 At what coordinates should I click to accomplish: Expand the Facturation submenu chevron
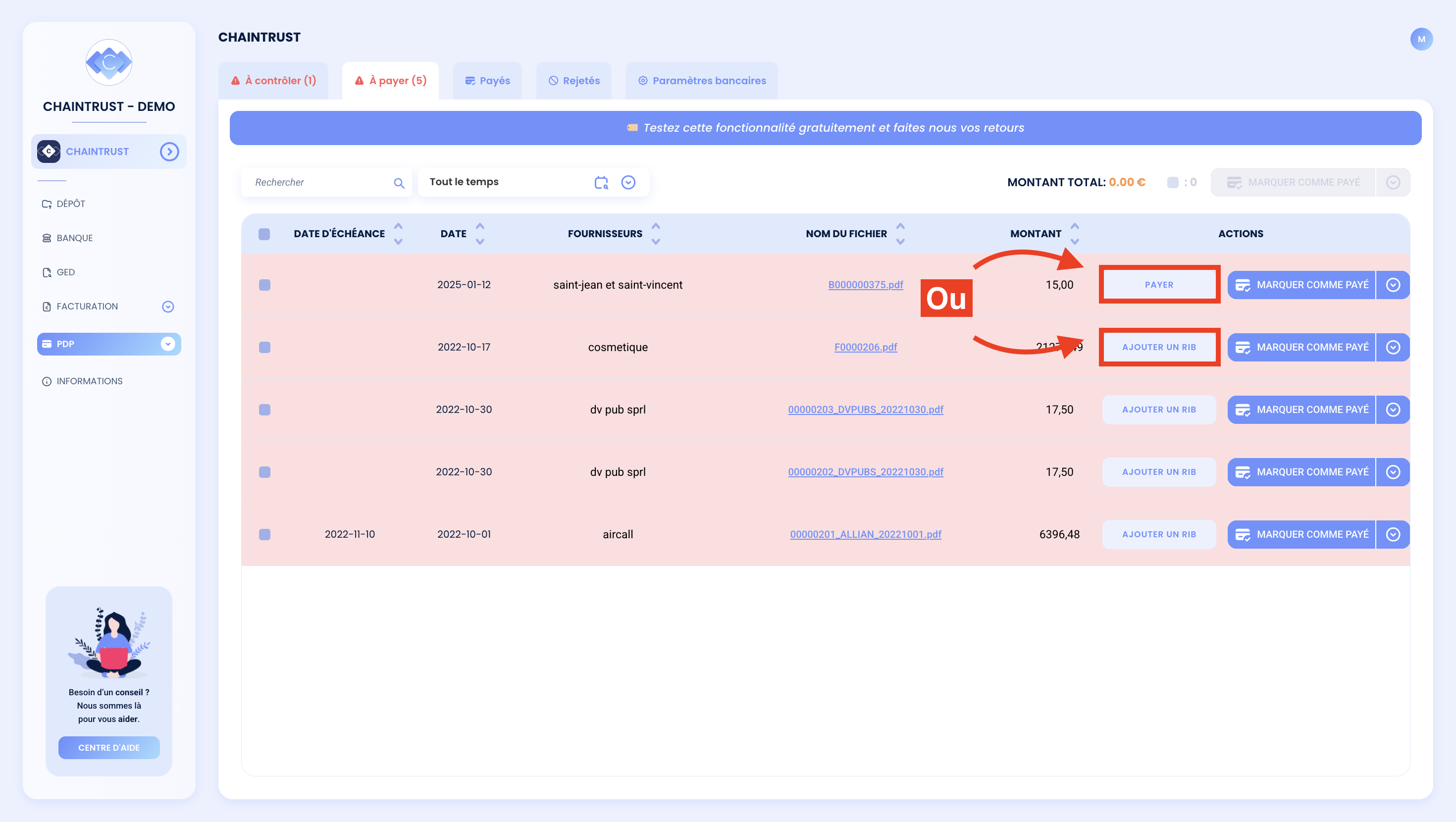pos(168,307)
